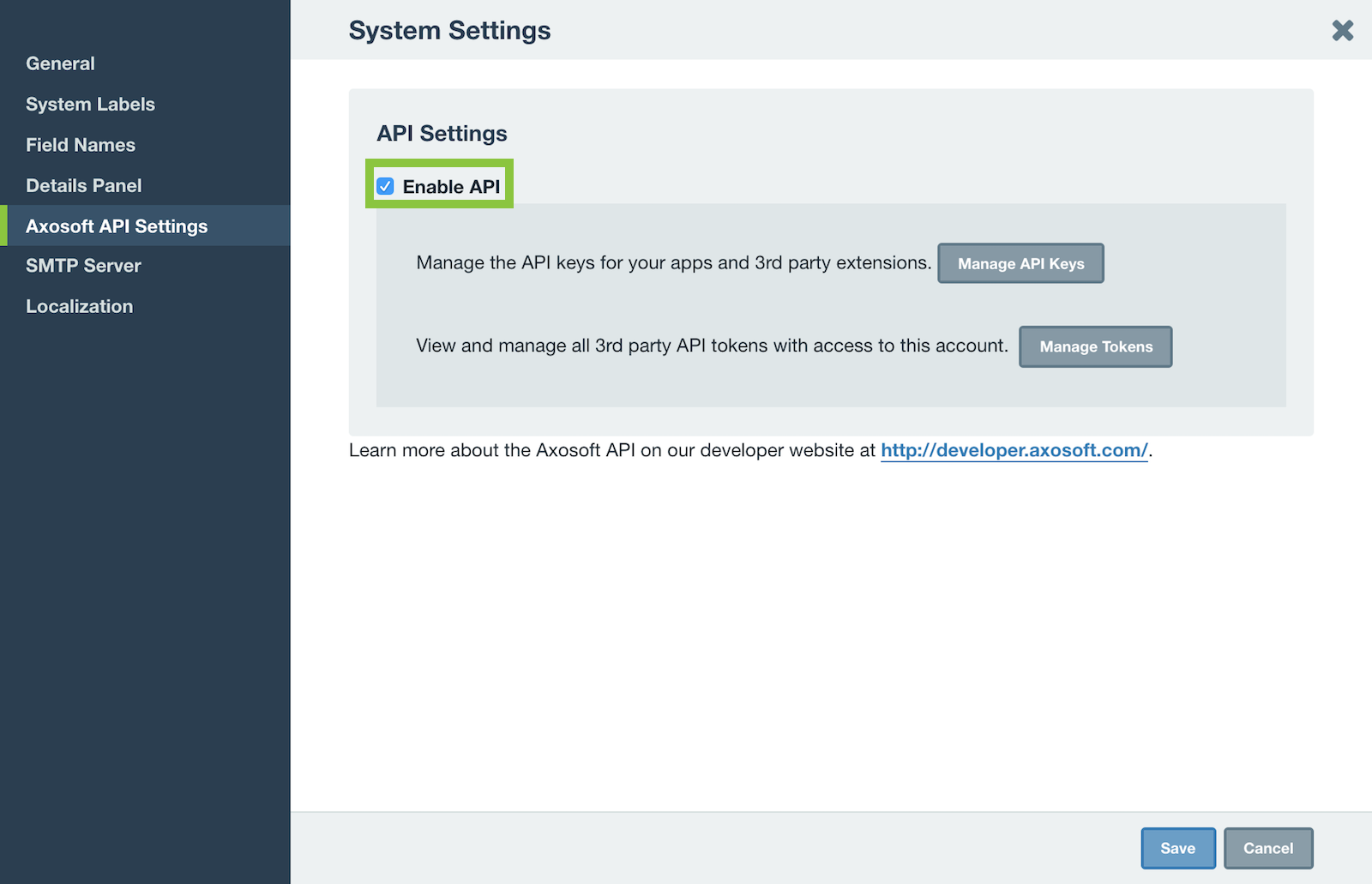Close the System Settings dialog
The height and width of the screenshot is (884, 1372).
coord(1342,30)
